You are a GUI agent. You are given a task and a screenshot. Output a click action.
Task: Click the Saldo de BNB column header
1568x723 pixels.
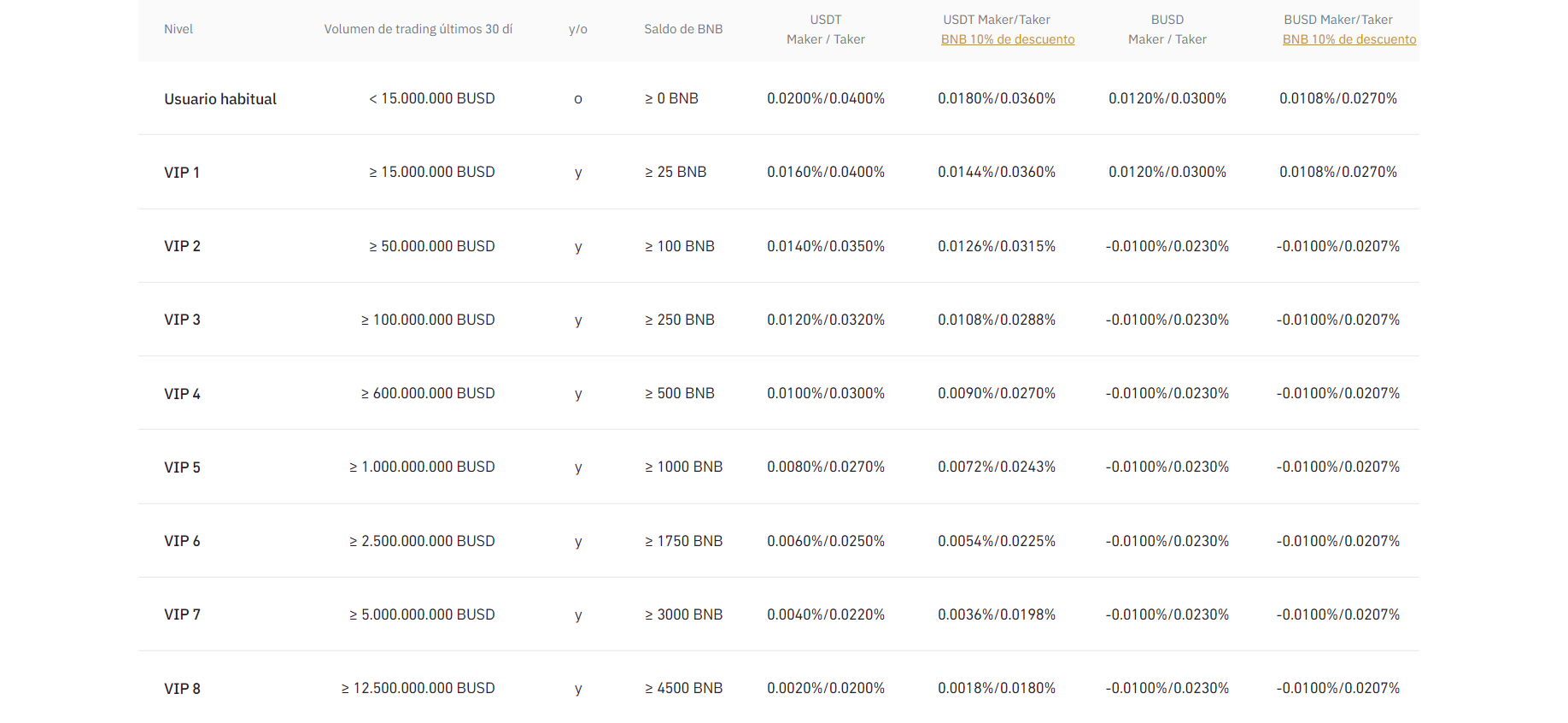tap(683, 29)
